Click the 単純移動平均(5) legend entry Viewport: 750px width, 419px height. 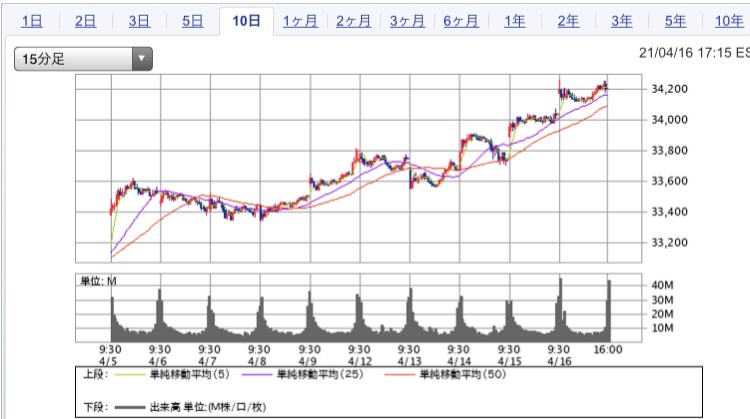(190, 375)
